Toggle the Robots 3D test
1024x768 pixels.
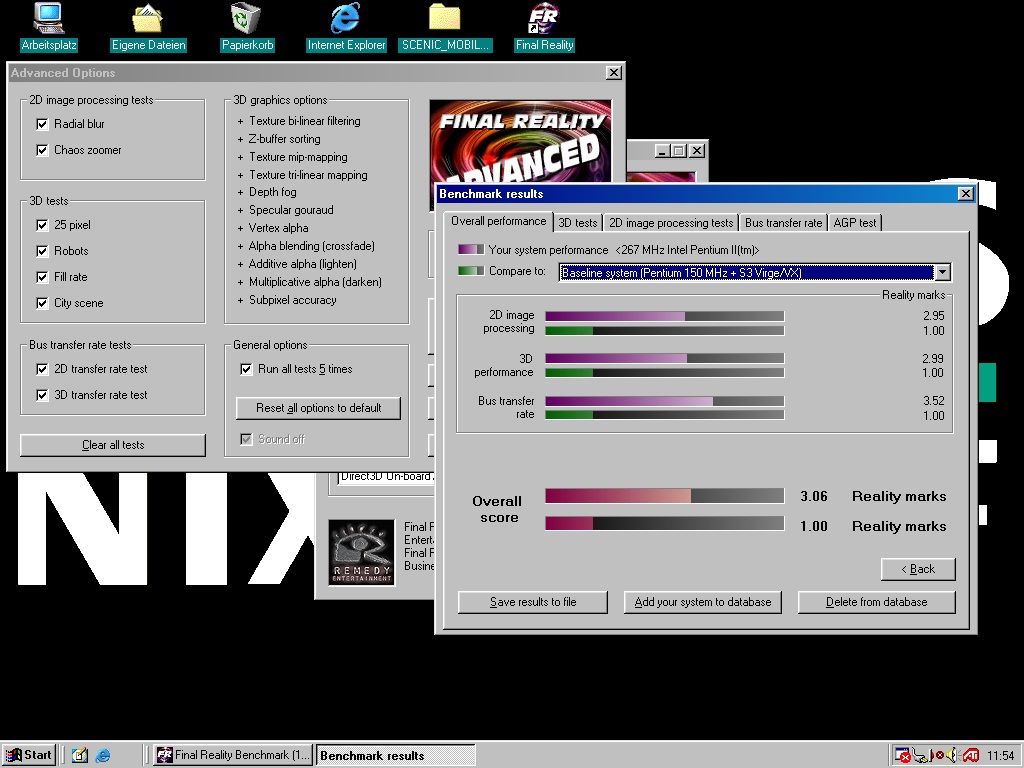coord(42,251)
